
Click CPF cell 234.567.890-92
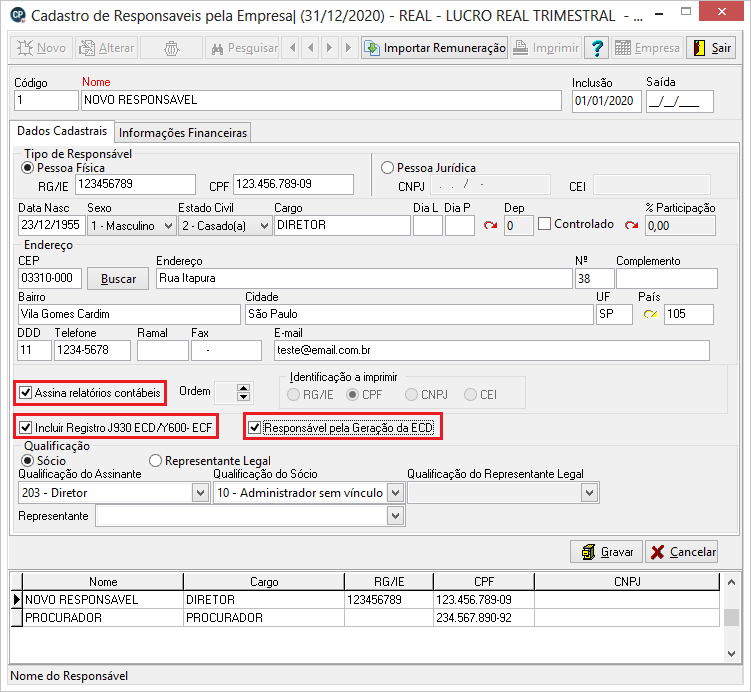(x=484, y=618)
